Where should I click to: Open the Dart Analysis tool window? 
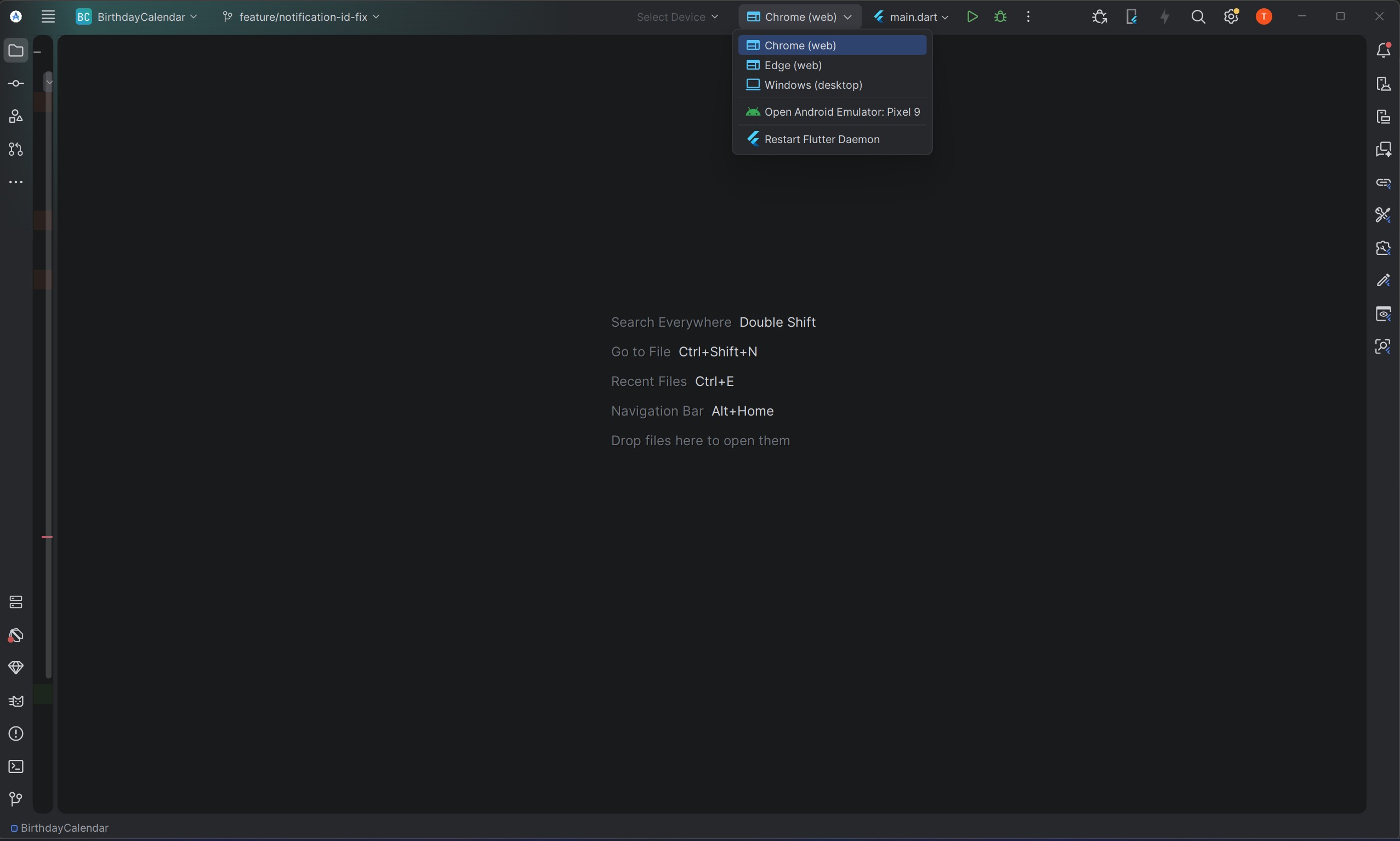click(16, 635)
